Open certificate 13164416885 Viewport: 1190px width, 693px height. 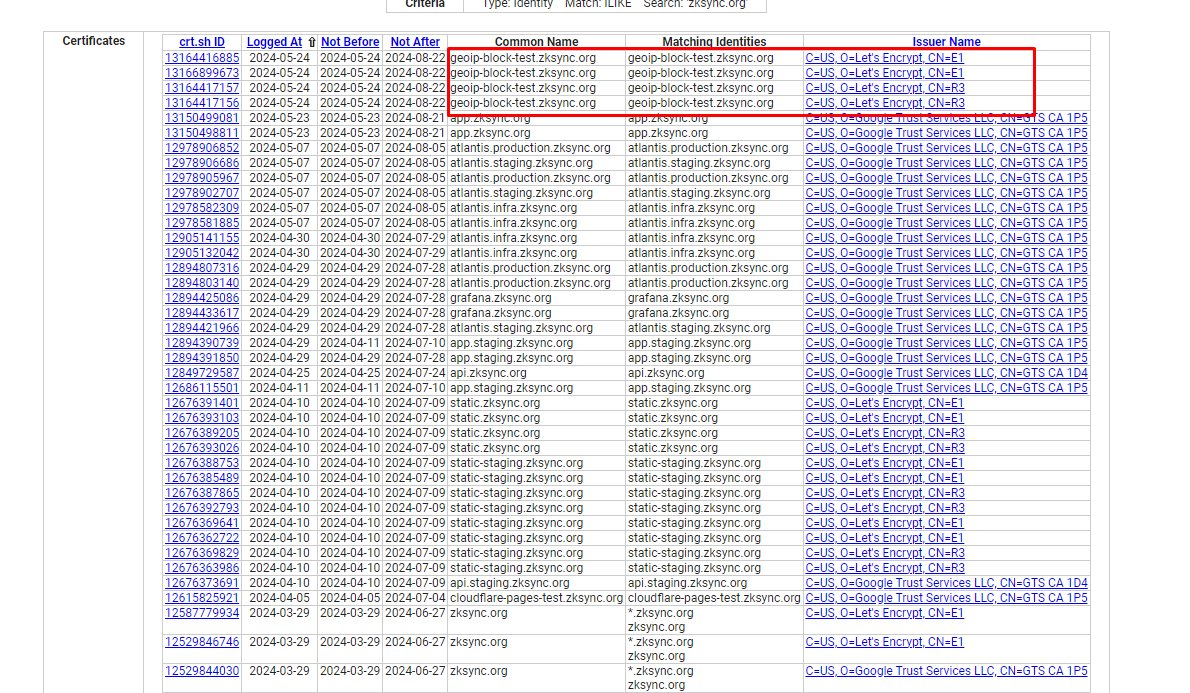(202, 58)
